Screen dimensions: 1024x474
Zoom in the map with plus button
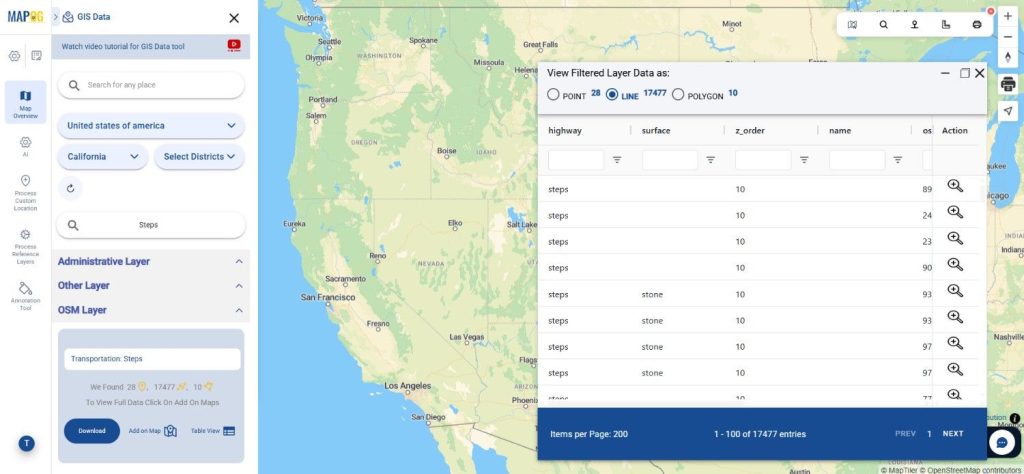pos(1008,16)
